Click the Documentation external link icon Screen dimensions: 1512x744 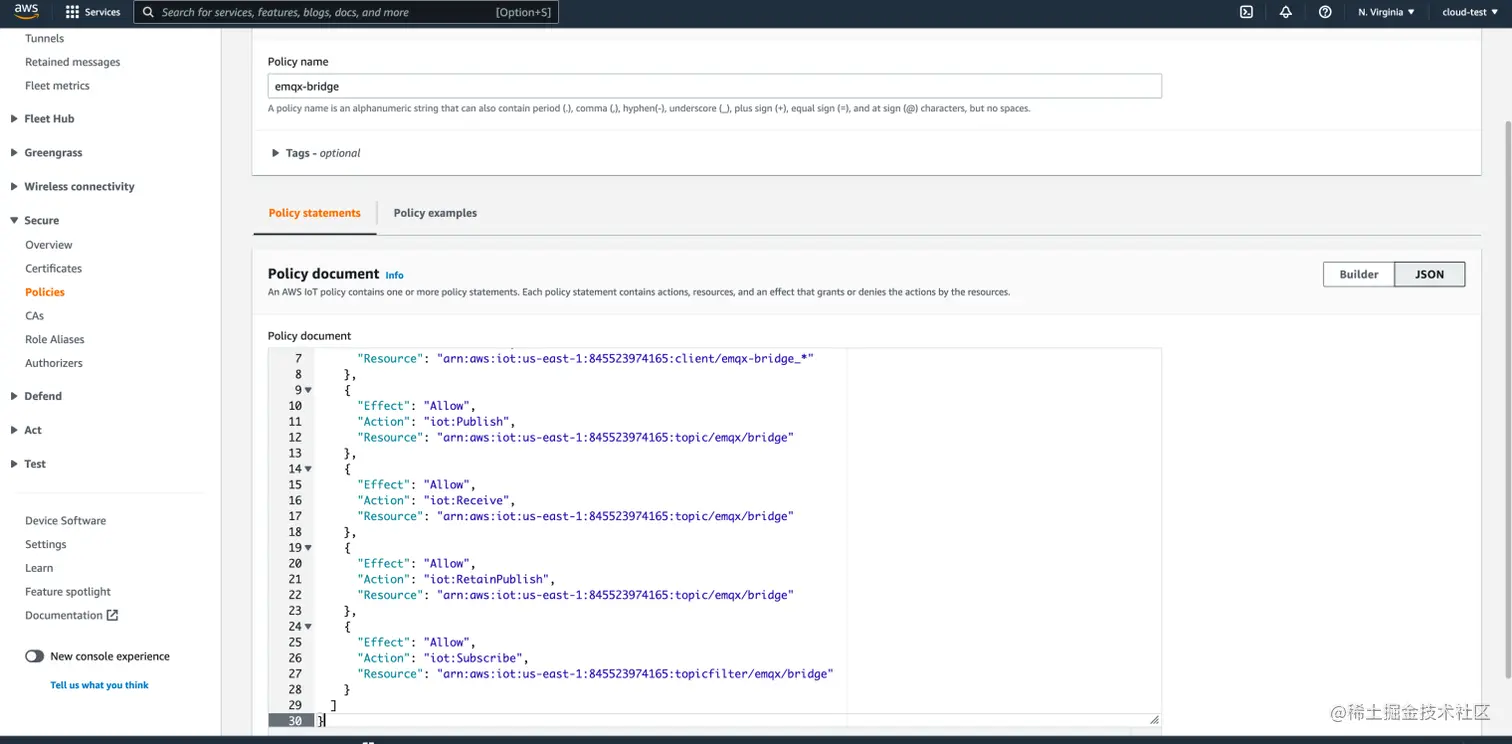112,615
